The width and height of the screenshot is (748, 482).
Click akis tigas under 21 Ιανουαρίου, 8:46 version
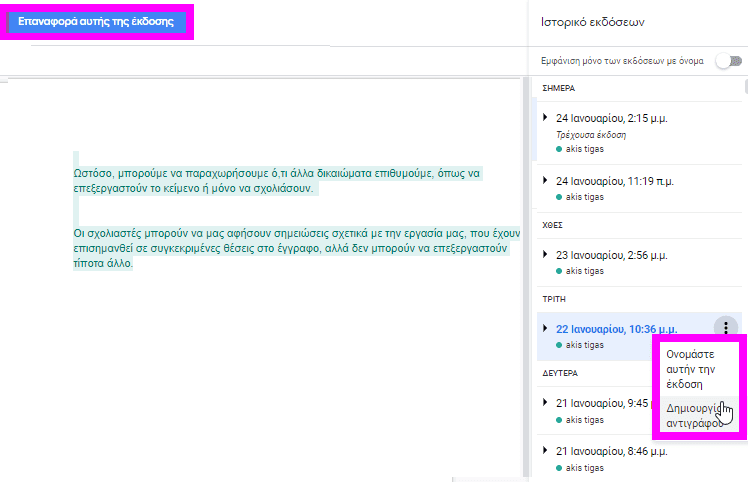584,468
